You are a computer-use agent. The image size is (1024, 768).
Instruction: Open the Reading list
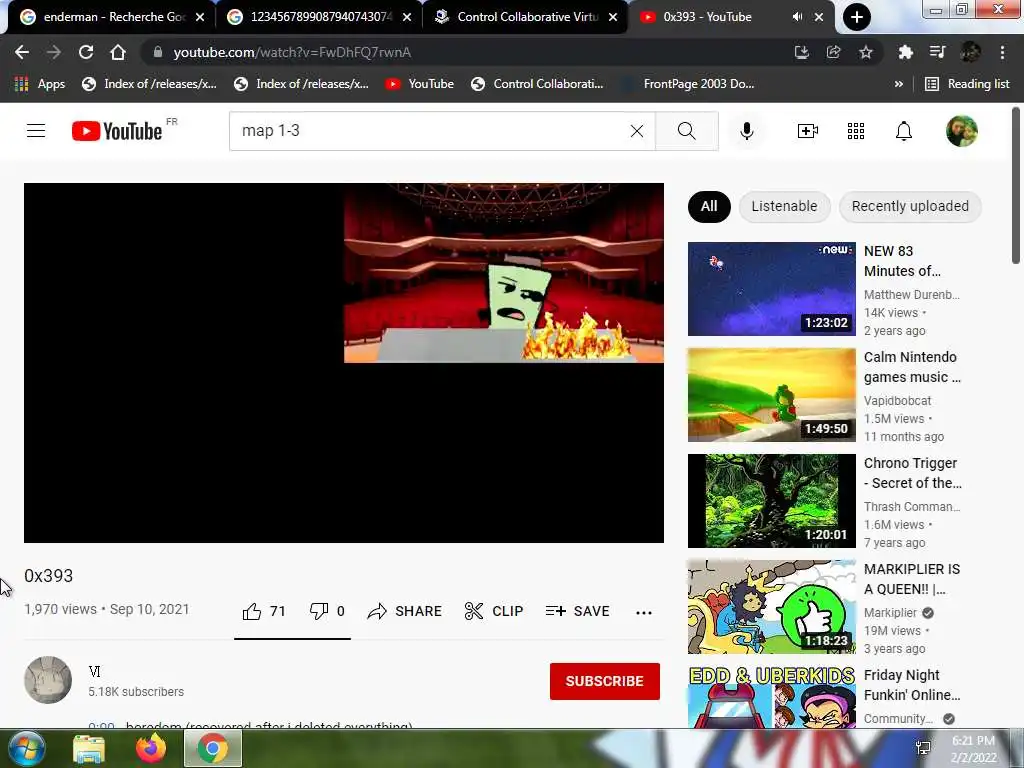(967, 84)
